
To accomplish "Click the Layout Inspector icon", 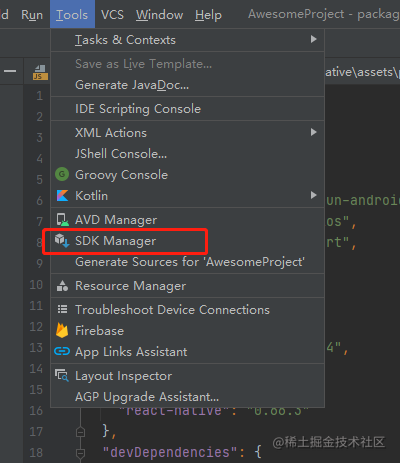I will coord(62,375).
